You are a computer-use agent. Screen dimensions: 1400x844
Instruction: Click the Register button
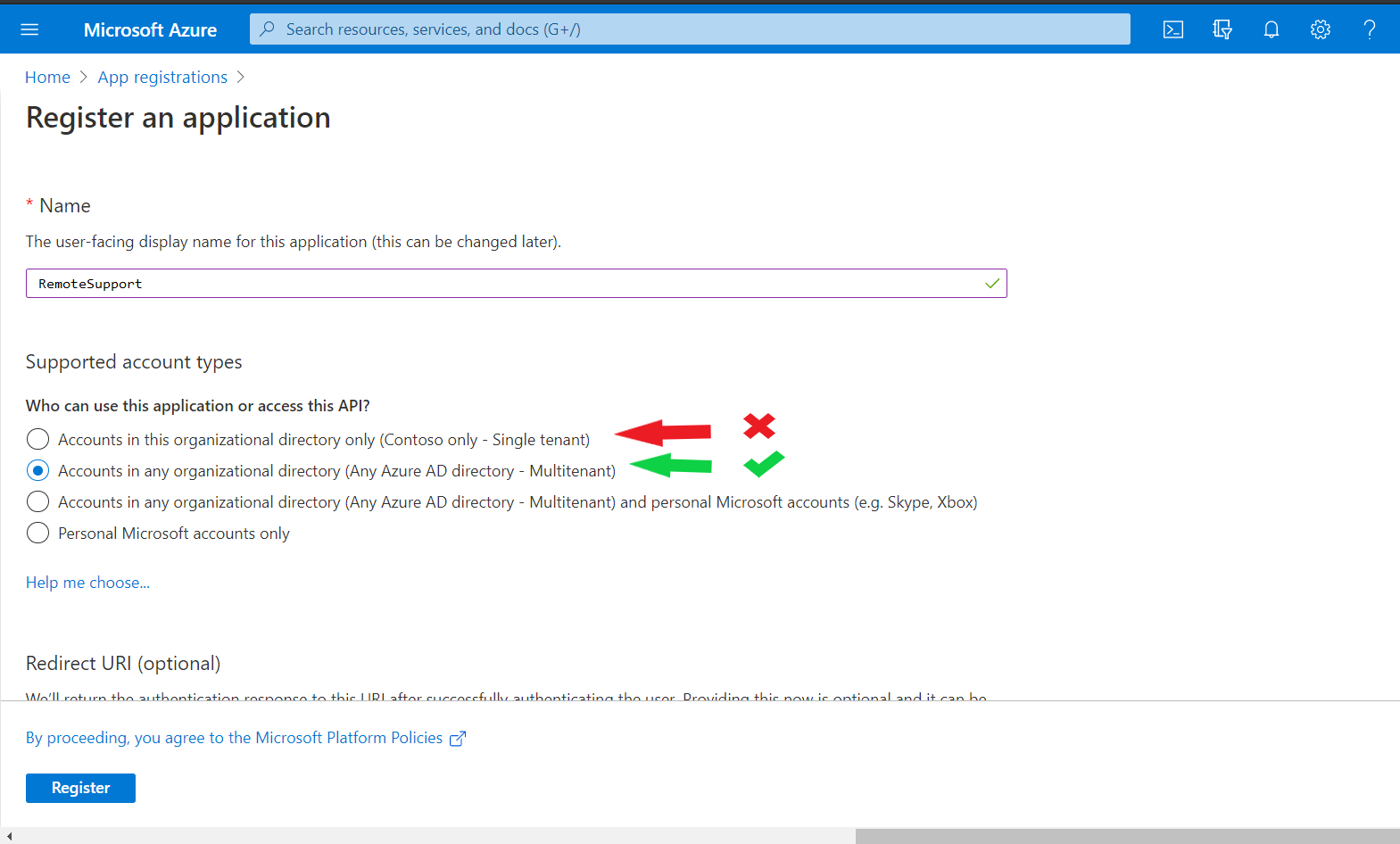coord(80,788)
